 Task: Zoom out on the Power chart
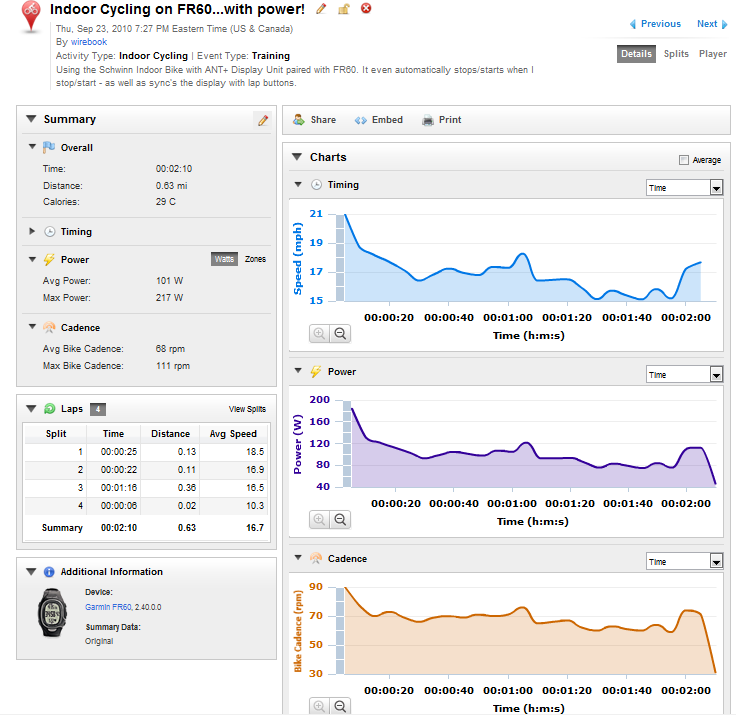click(x=340, y=520)
